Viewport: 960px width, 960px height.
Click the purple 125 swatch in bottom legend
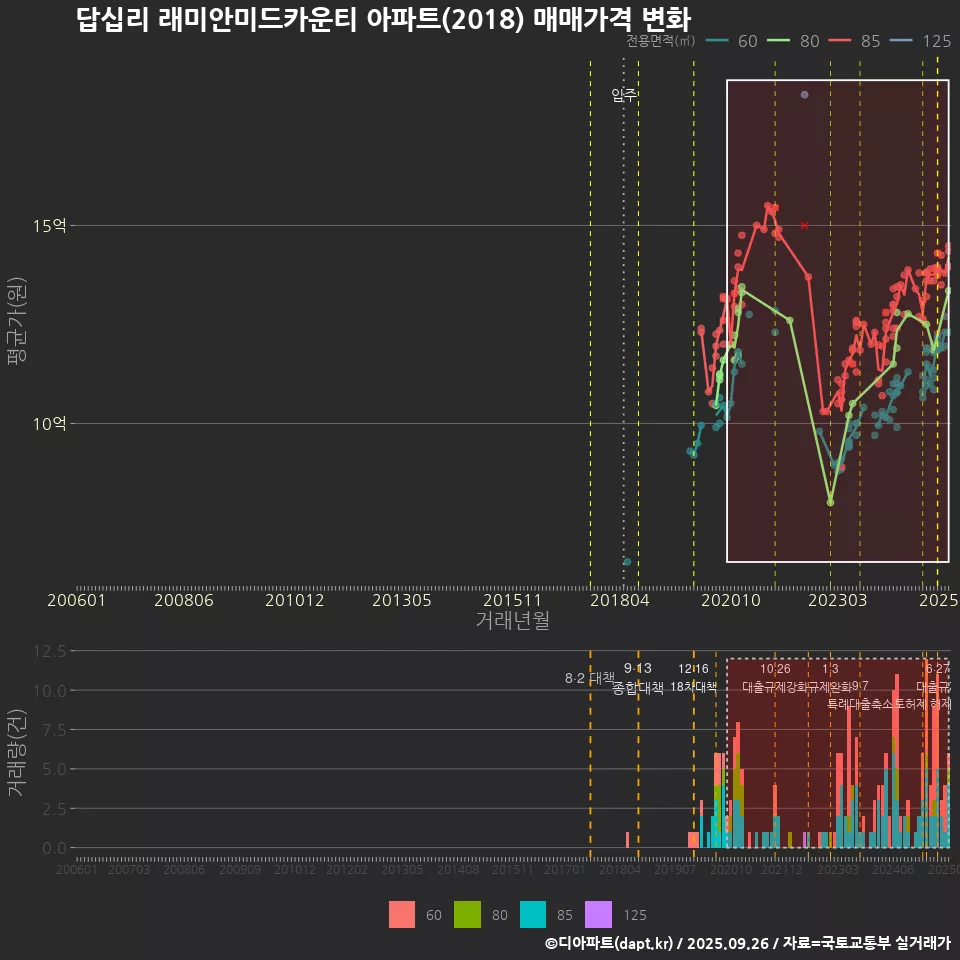click(598, 914)
